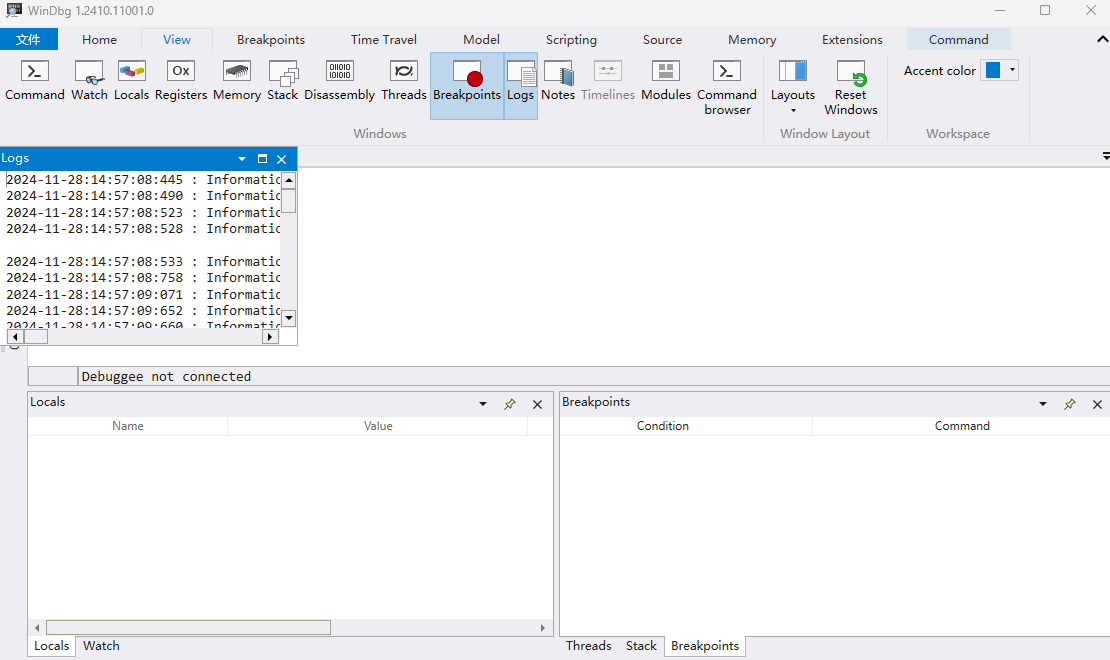Open the Command window from the ribbon
The width and height of the screenshot is (1110, 660).
[35, 81]
